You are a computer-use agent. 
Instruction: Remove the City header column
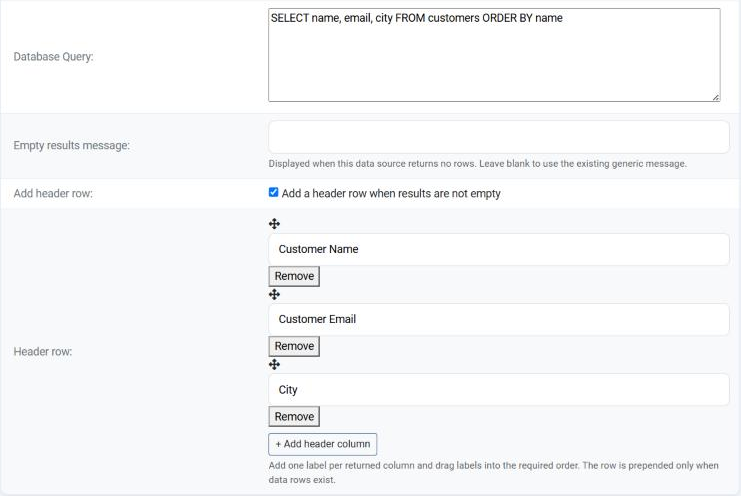point(294,417)
